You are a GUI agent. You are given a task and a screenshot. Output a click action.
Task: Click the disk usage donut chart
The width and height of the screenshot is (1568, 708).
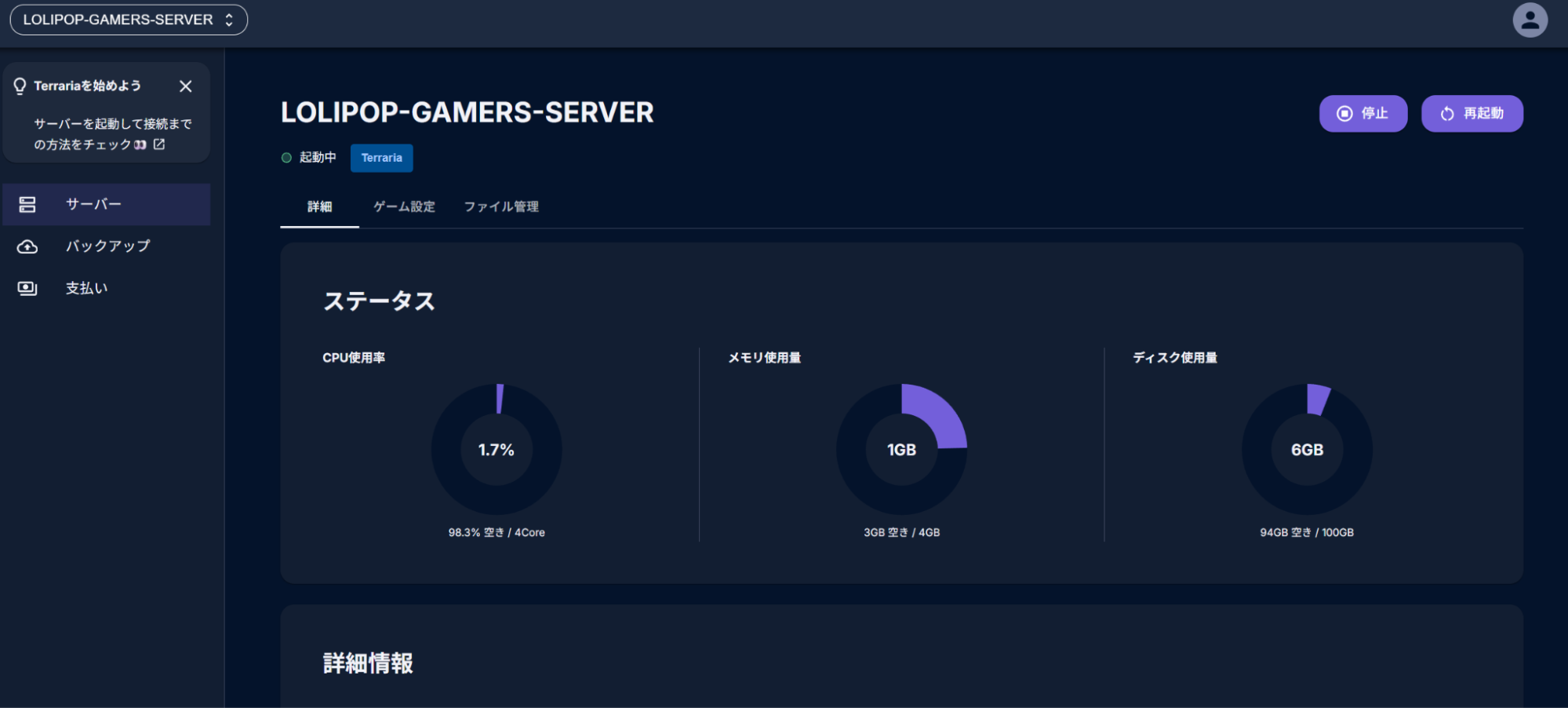coord(1308,449)
